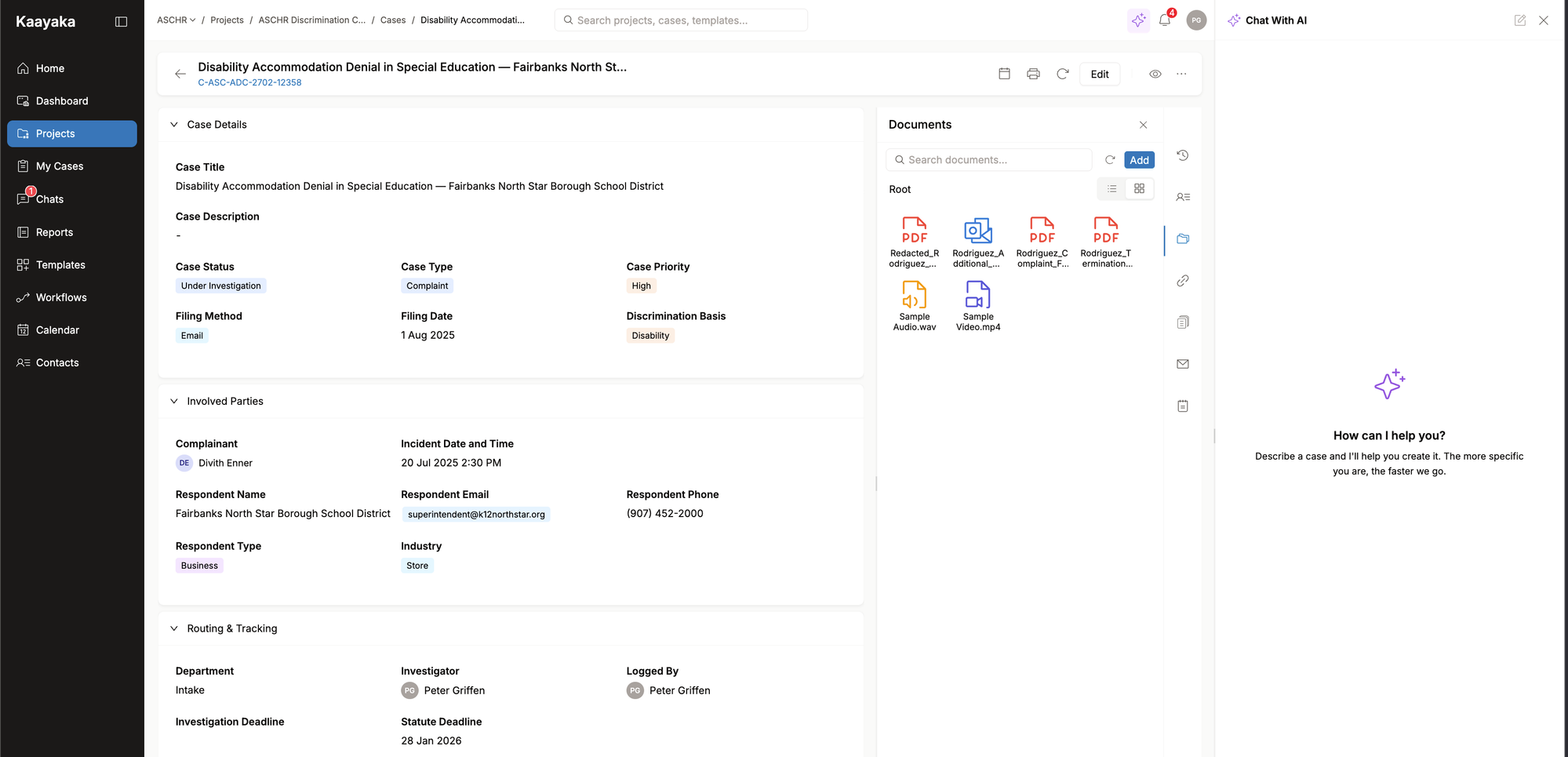Click the Edit button
Viewport: 1568px width, 757px height.
coord(1099,74)
